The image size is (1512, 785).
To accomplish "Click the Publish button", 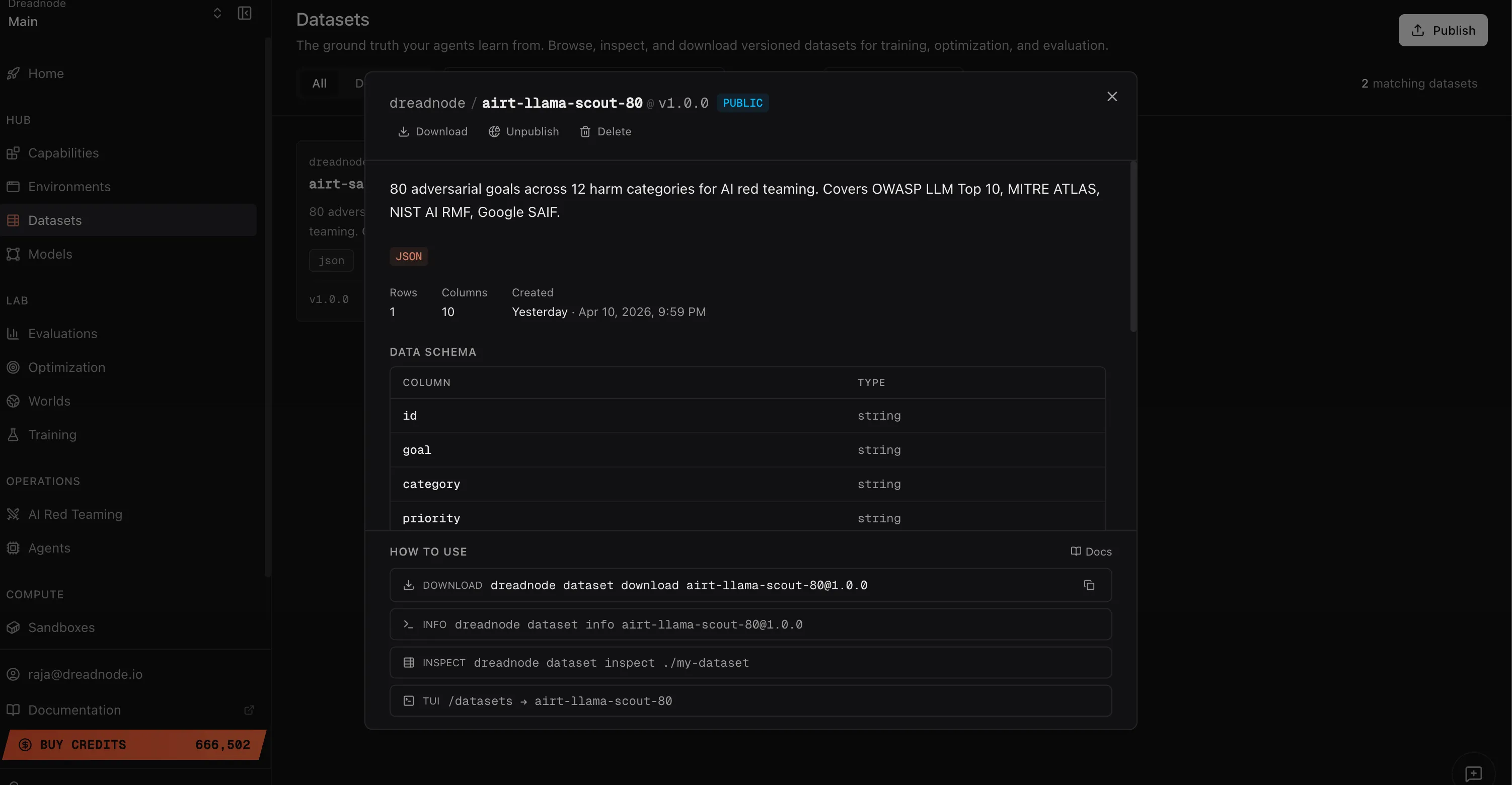I will (1443, 30).
